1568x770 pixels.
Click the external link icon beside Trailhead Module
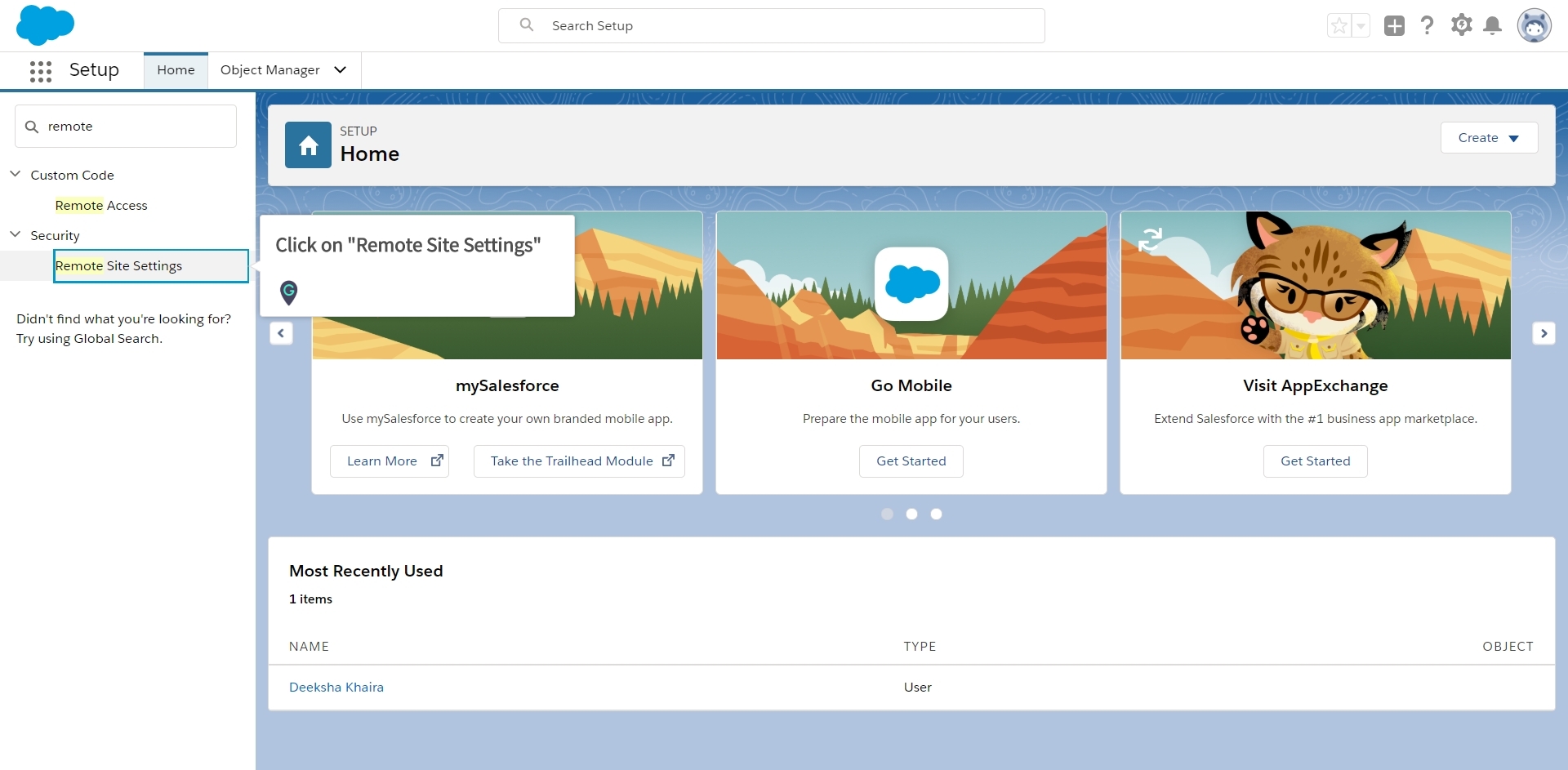(668, 461)
